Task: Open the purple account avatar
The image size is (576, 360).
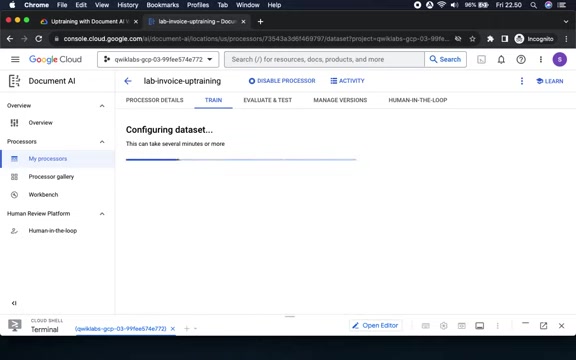Action: pos(559,59)
